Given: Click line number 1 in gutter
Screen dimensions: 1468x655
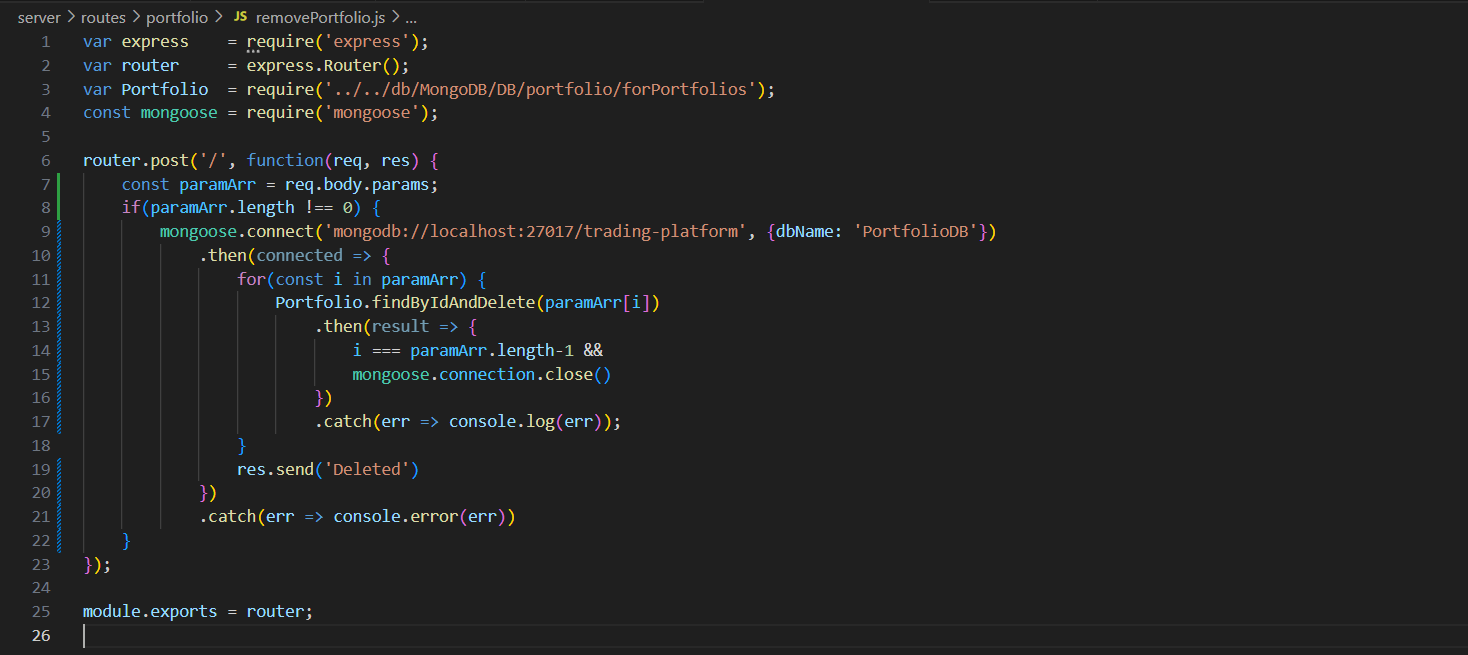Looking at the screenshot, I should click(x=45, y=42).
